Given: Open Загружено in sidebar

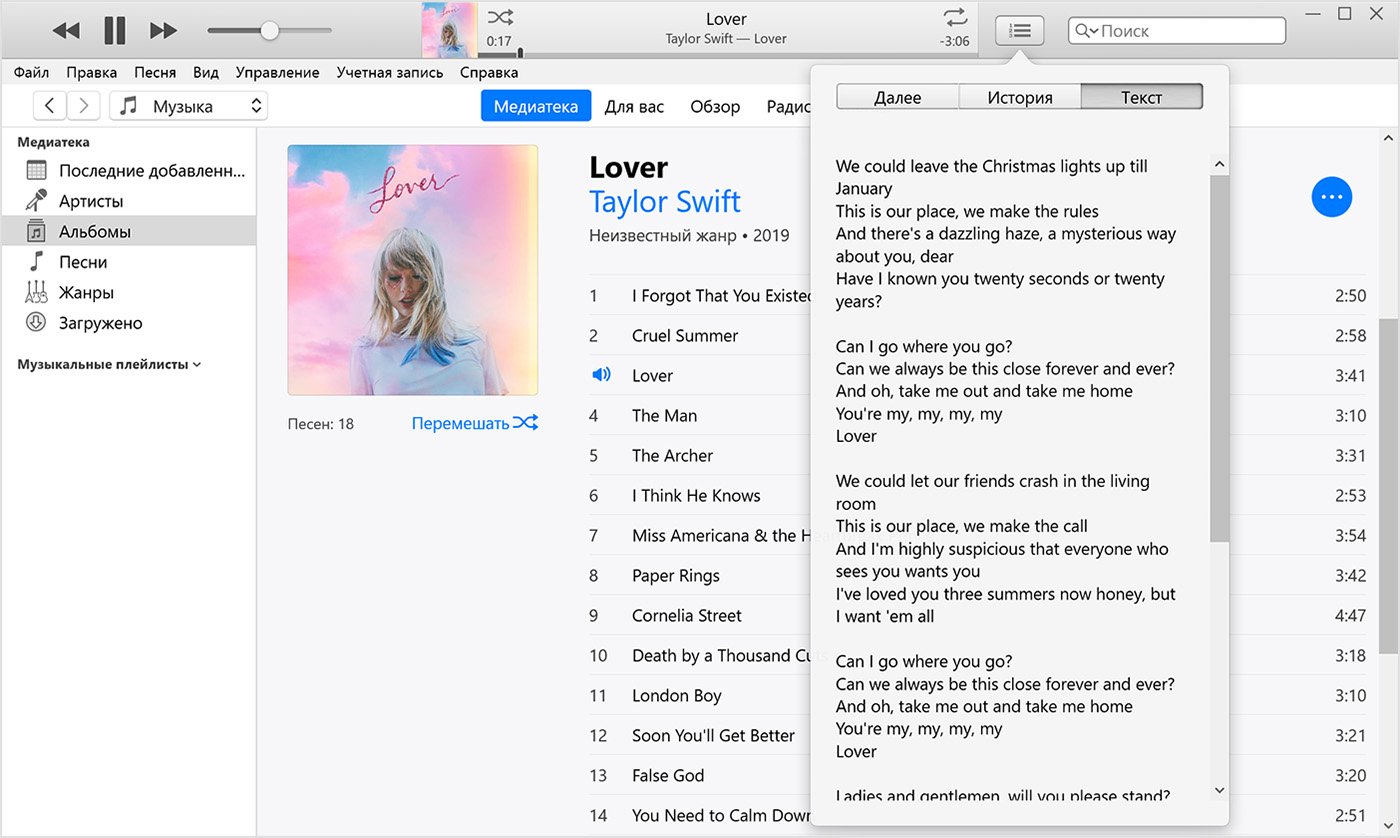Looking at the screenshot, I should click(x=128, y=323).
